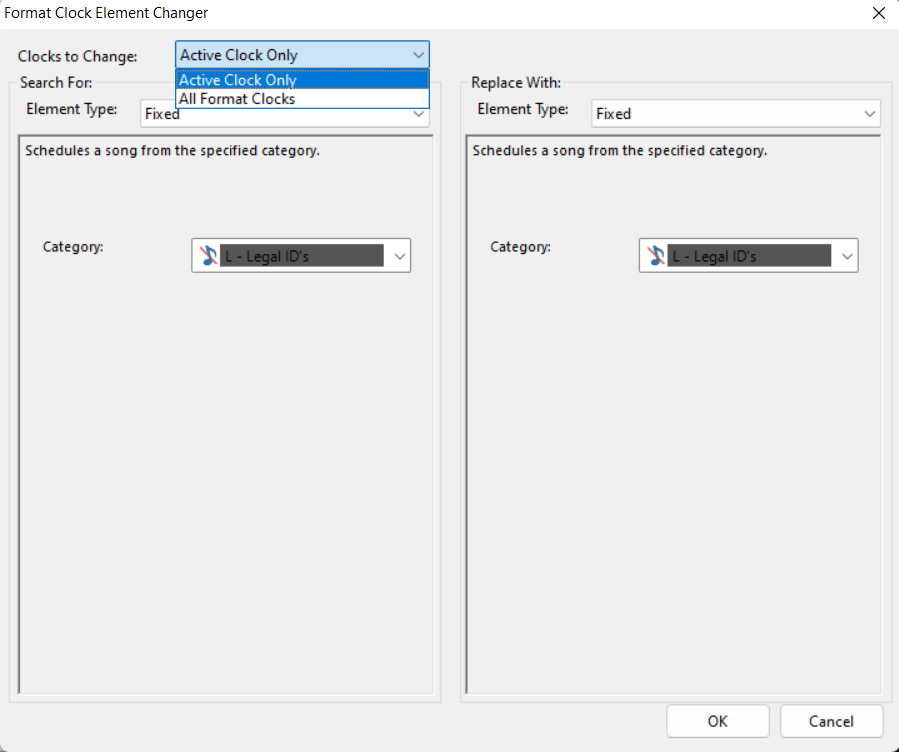This screenshot has width=899, height=752.
Task: Expand the Search For Category dropdown arrow
Action: coord(400,256)
